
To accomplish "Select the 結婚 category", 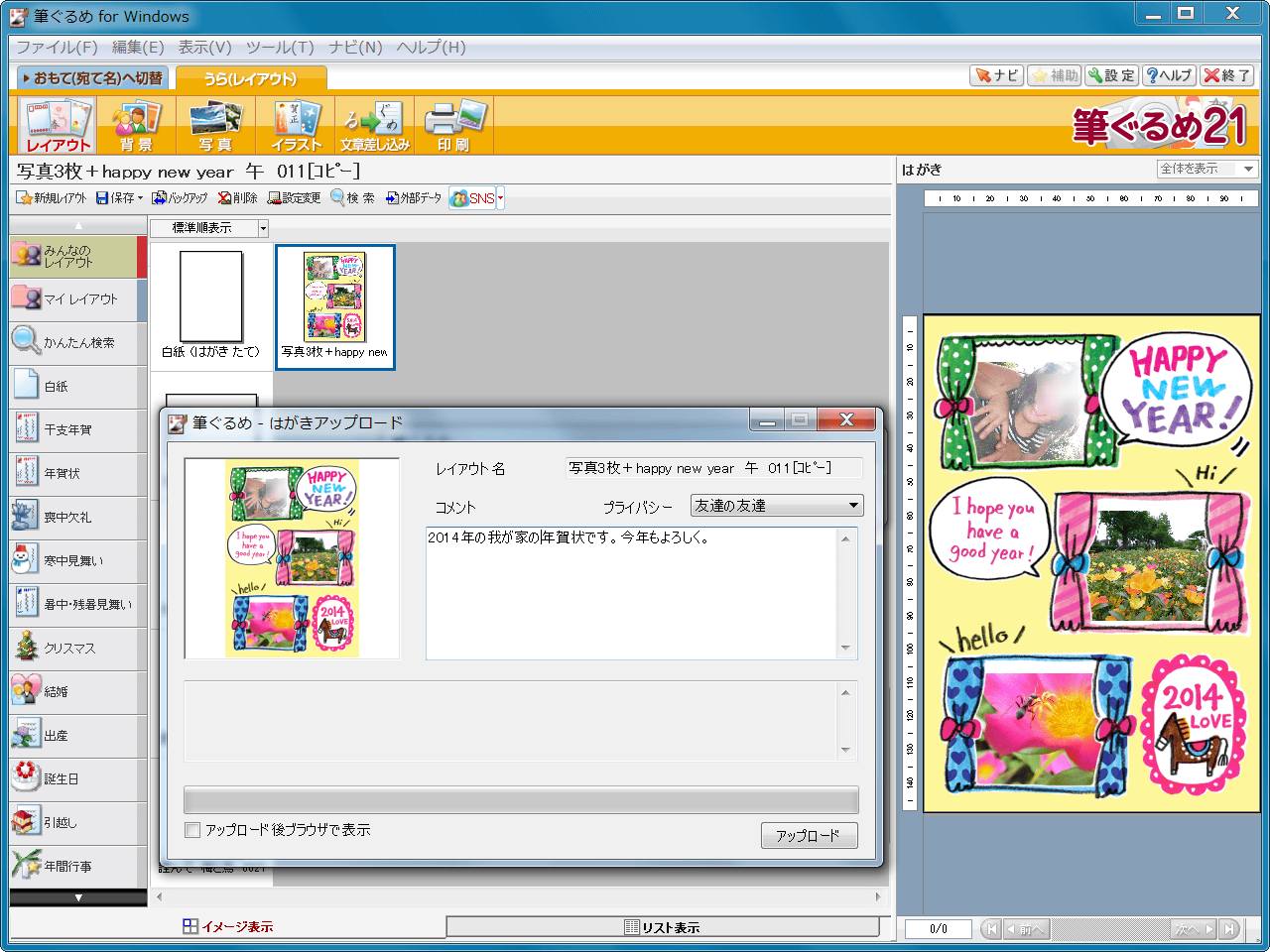I will [x=78, y=692].
